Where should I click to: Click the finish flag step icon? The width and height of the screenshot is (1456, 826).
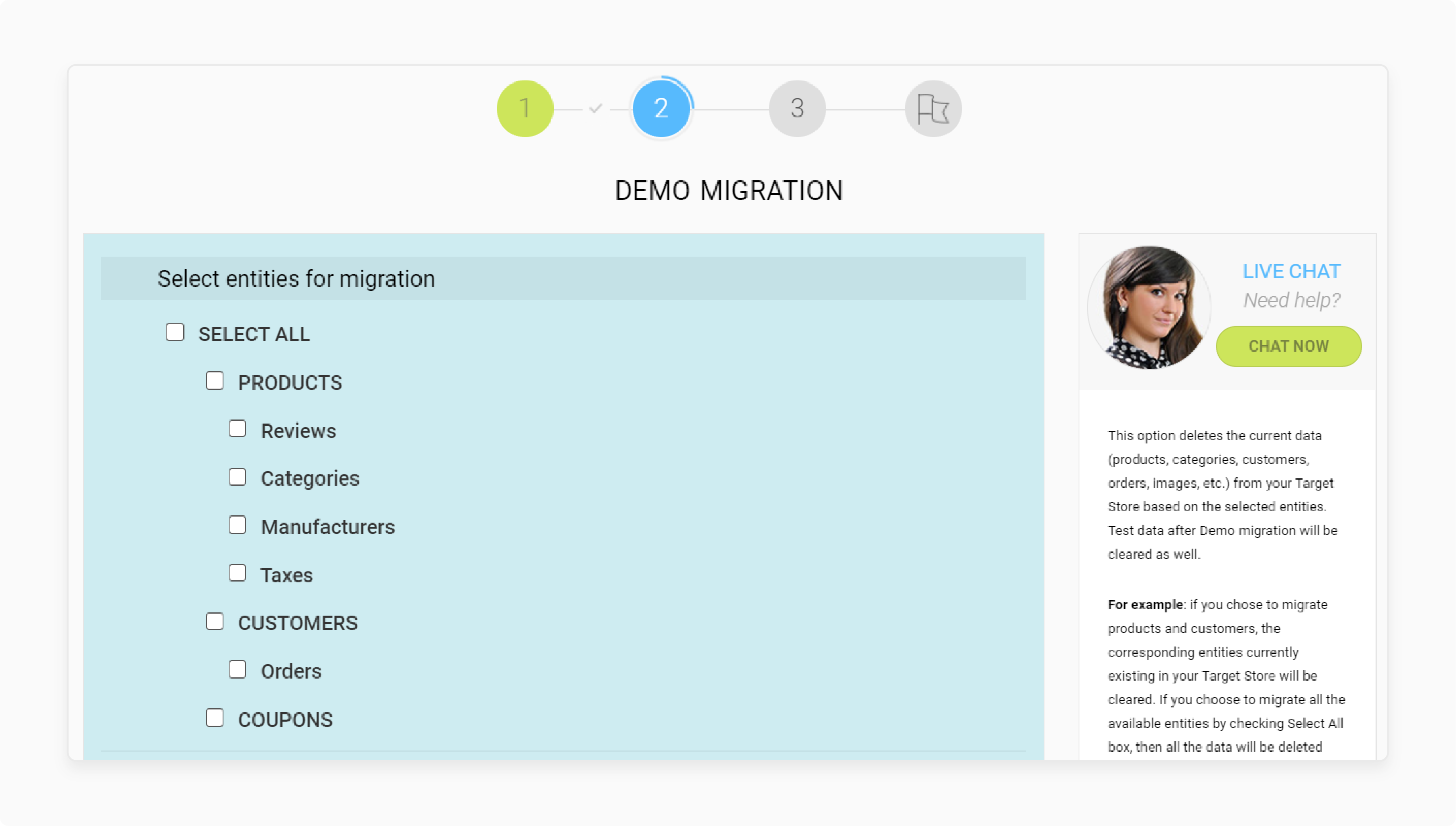click(x=933, y=108)
